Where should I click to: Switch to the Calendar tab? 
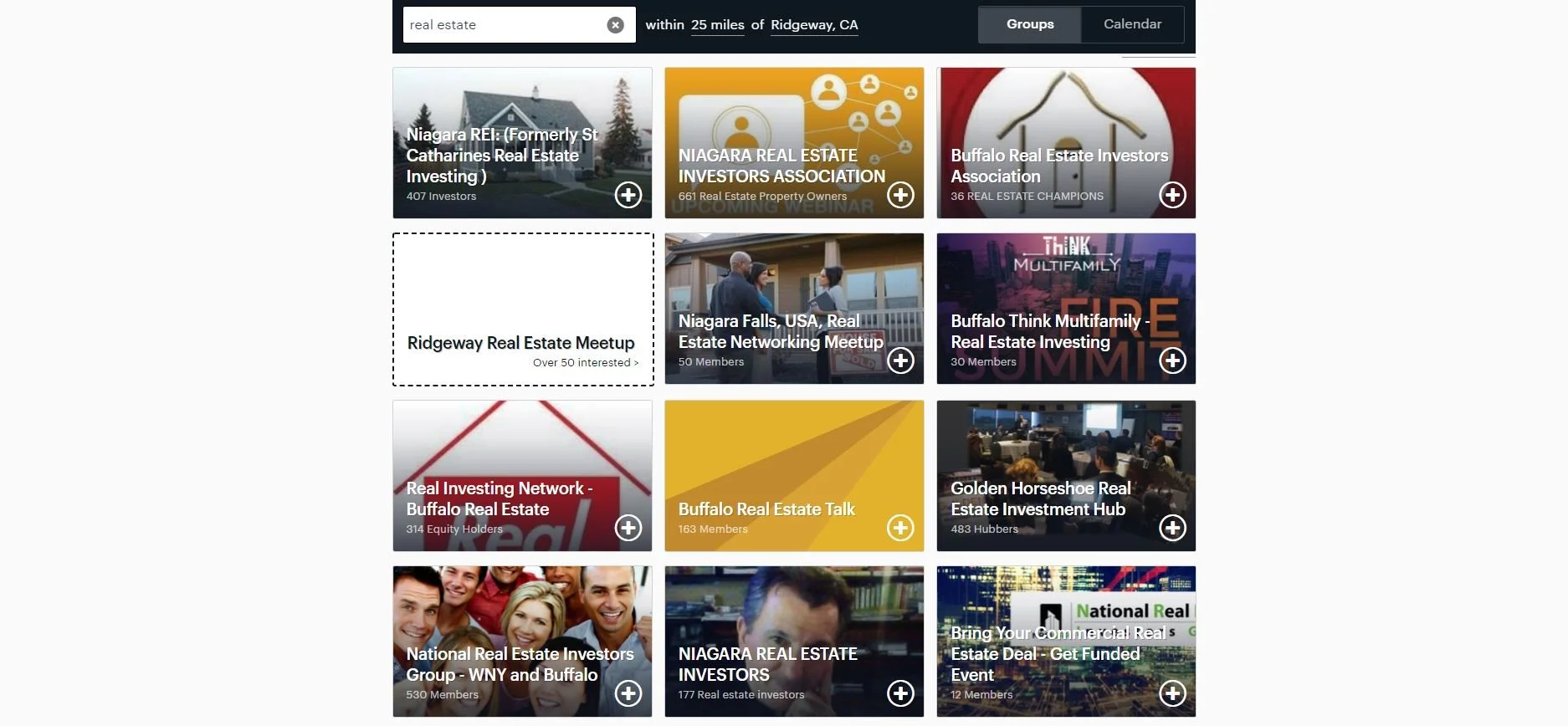coord(1132,24)
